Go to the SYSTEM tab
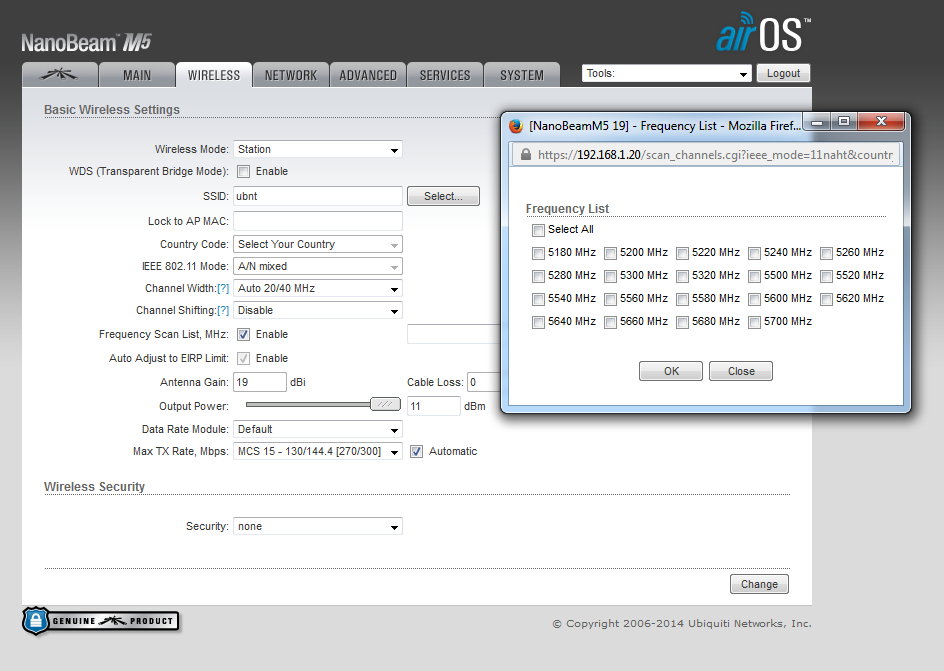944x671 pixels. [x=522, y=75]
